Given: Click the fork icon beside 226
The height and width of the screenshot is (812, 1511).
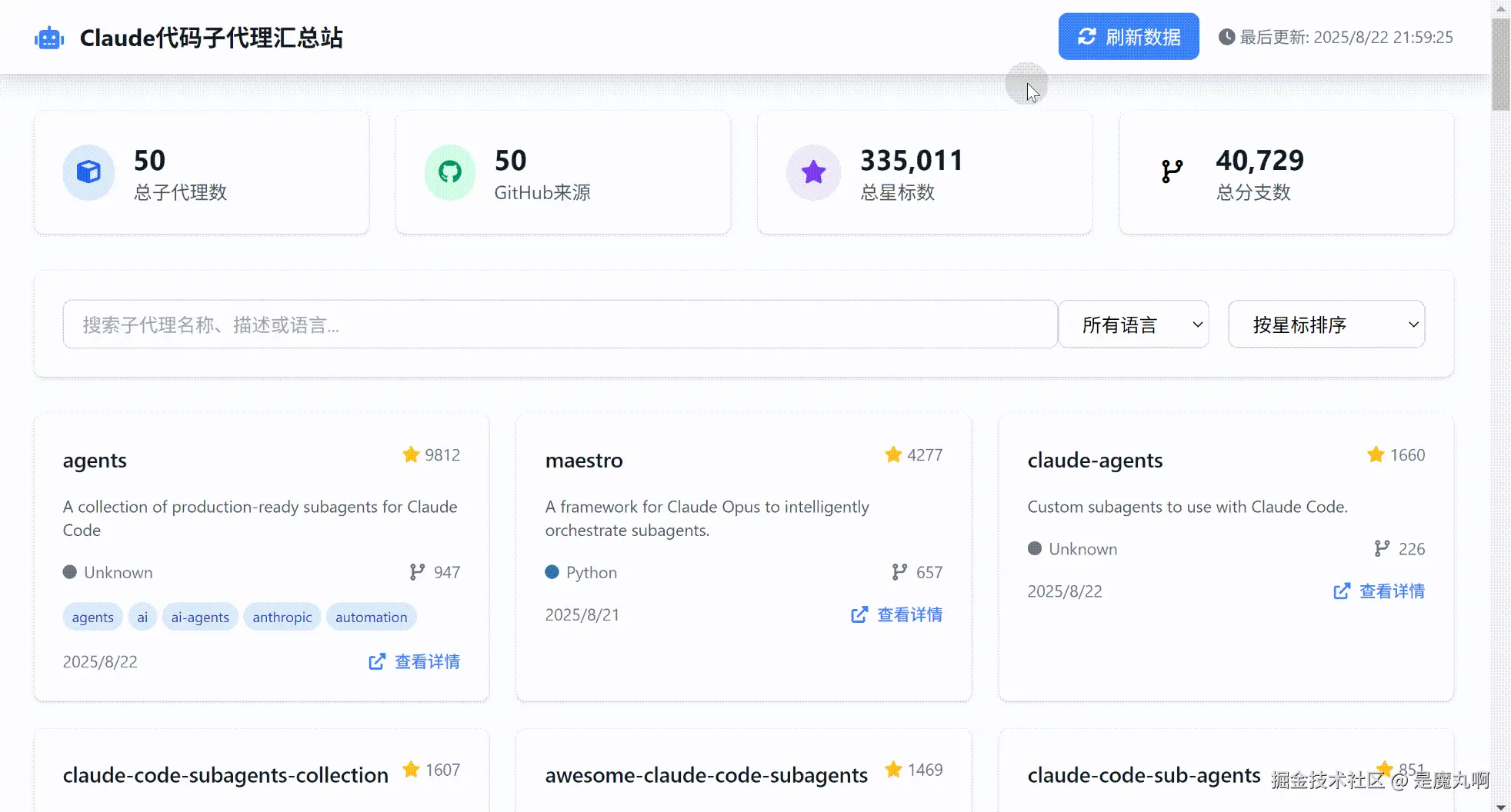Looking at the screenshot, I should coord(1382,548).
